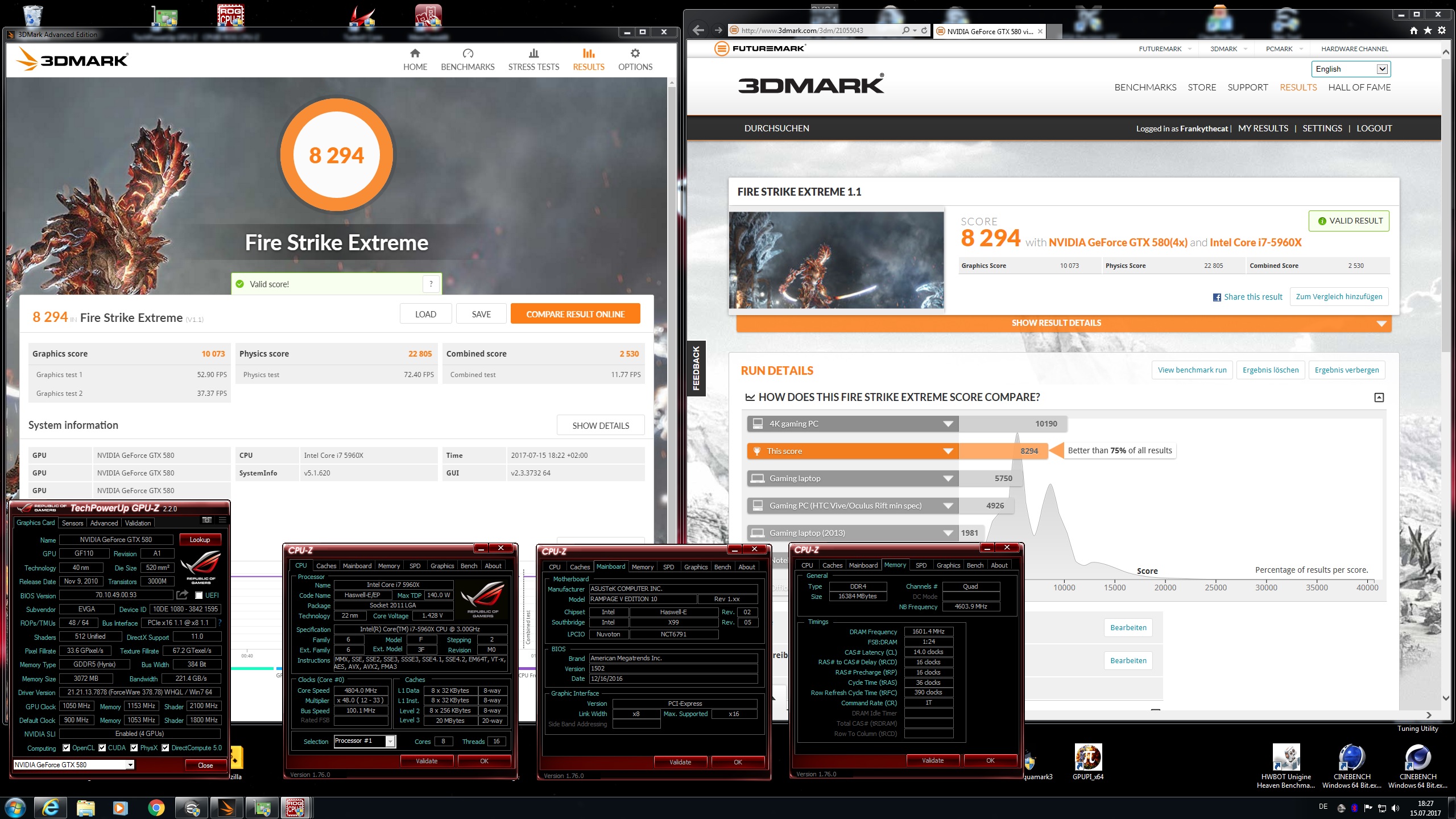The height and width of the screenshot is (819, 1456).
Task: Expand the This score comparison row
Action: click(948, 451)
